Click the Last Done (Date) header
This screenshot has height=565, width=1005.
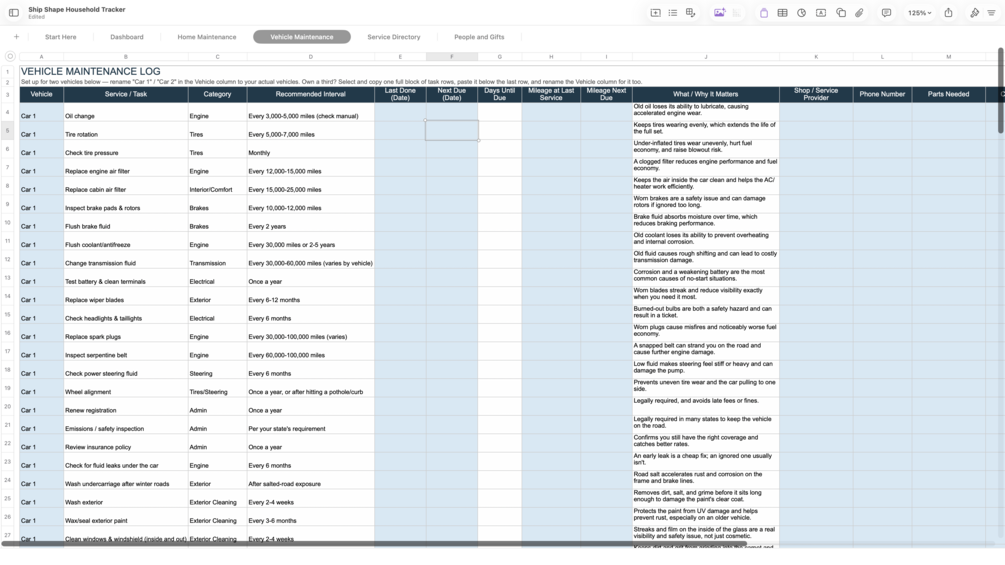401,94
